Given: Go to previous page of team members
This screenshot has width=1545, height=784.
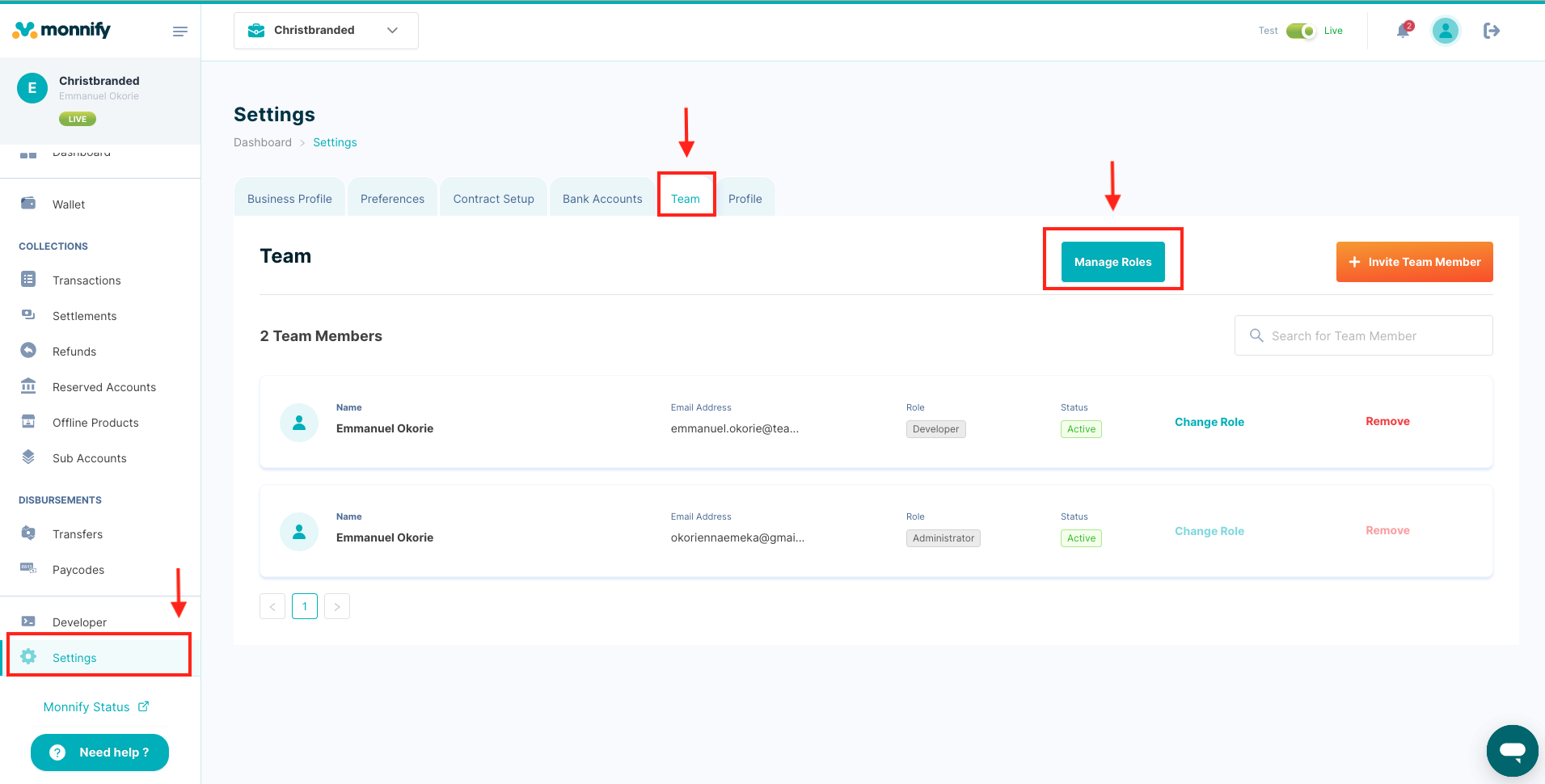Looking at the screenshot, I should [272, 606].
